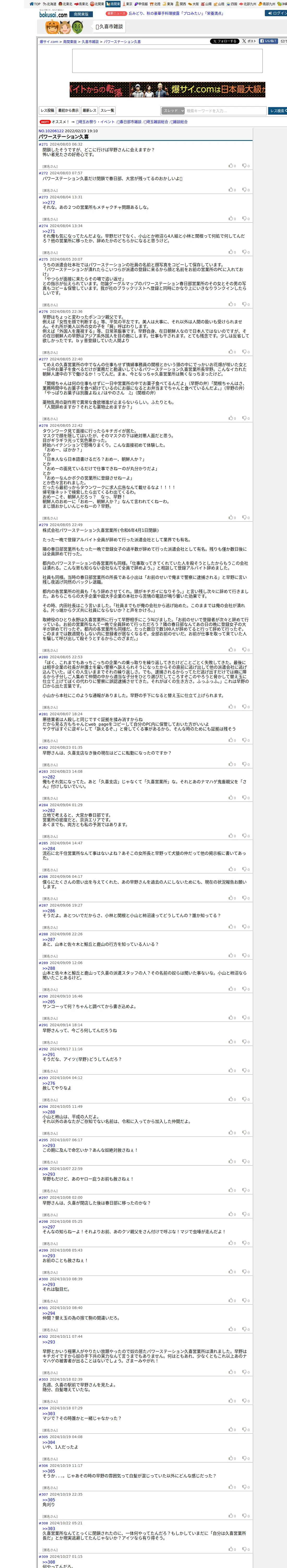Focus the 検索キーワード input field
Image resolution: width=287 pixels, height=1568 pixels.
(226, 111)
